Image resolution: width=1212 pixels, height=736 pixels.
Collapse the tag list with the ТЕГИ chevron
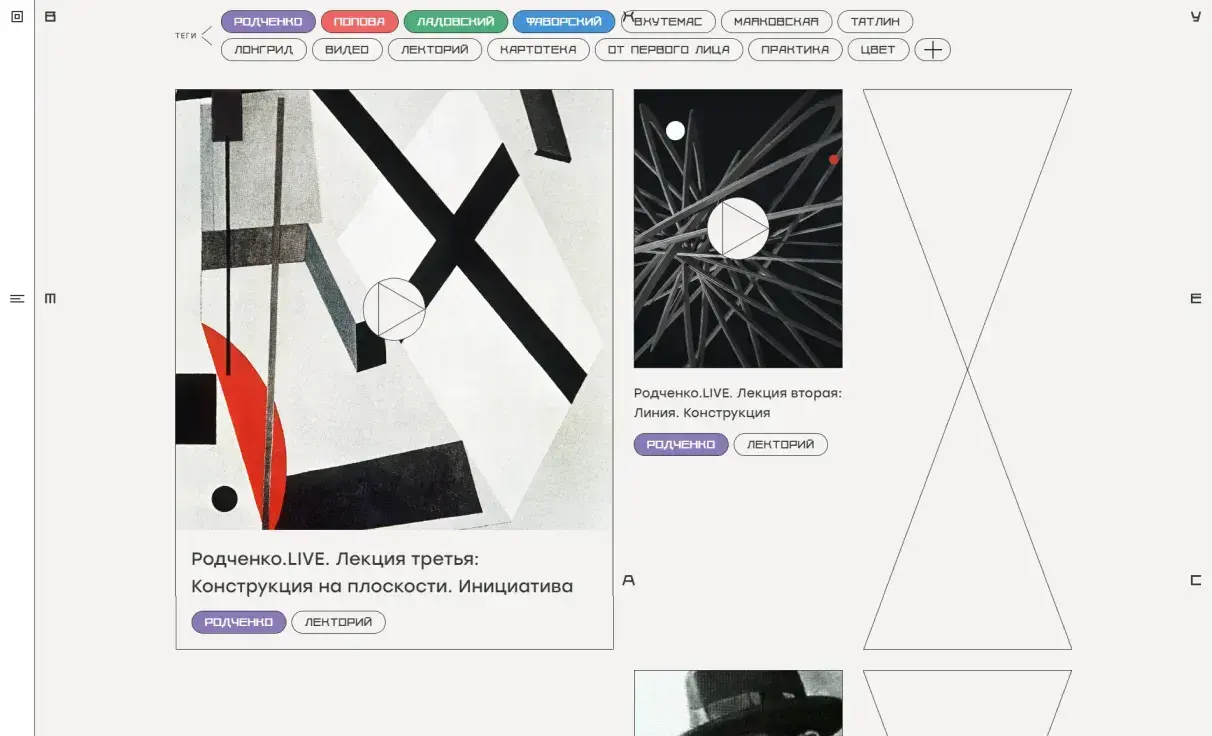click(207, 36)
